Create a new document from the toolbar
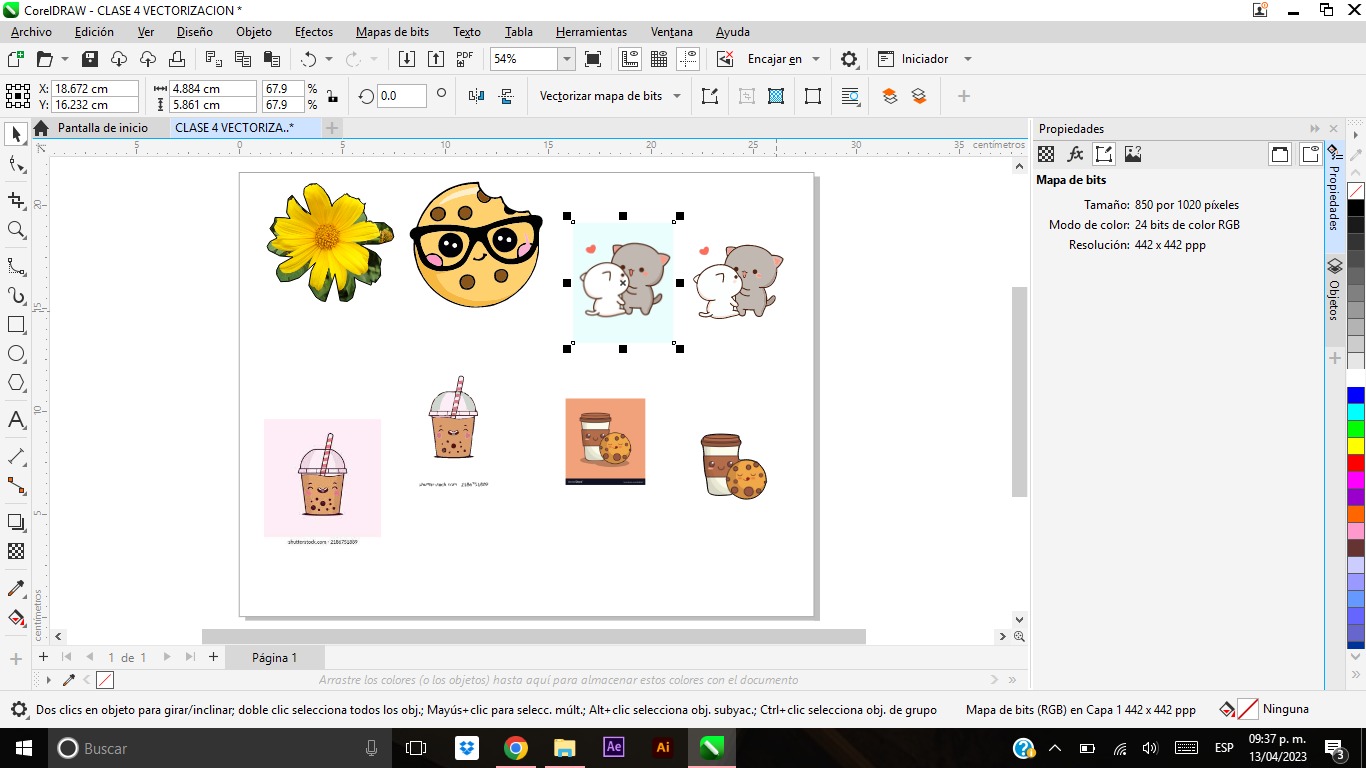 tap(15, 59)
